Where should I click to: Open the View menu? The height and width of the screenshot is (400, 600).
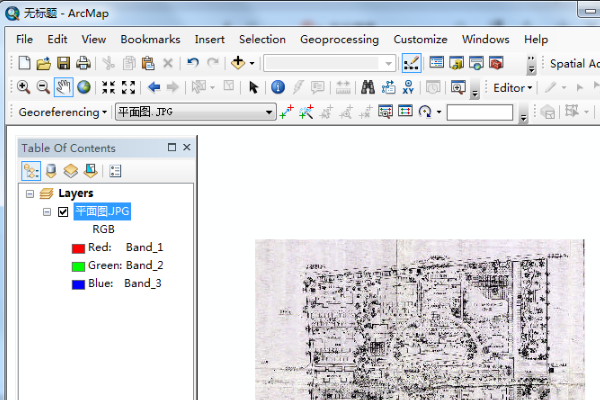coord(94,39)
